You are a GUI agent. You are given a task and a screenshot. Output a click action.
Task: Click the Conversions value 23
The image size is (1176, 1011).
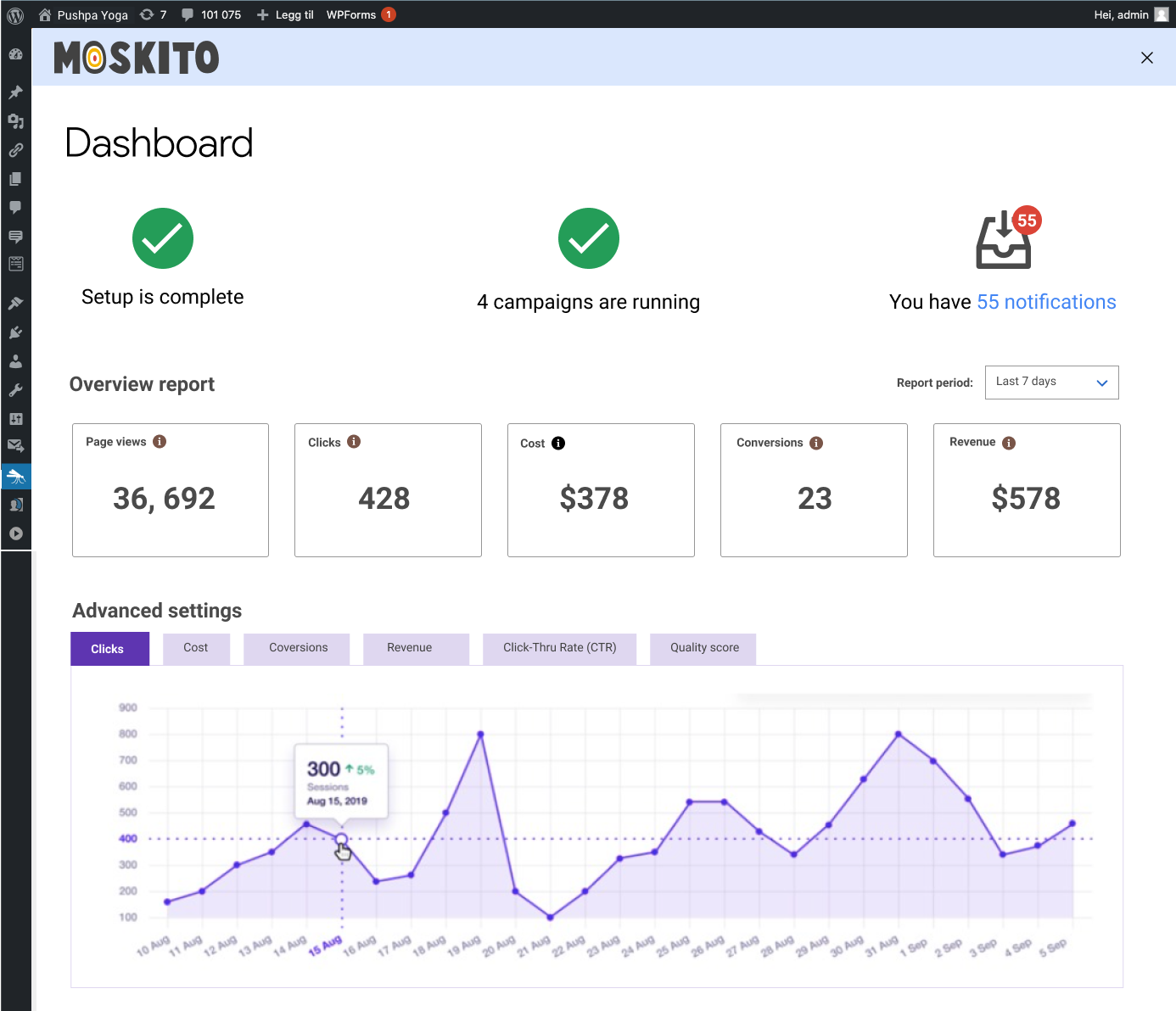(815, 498)
